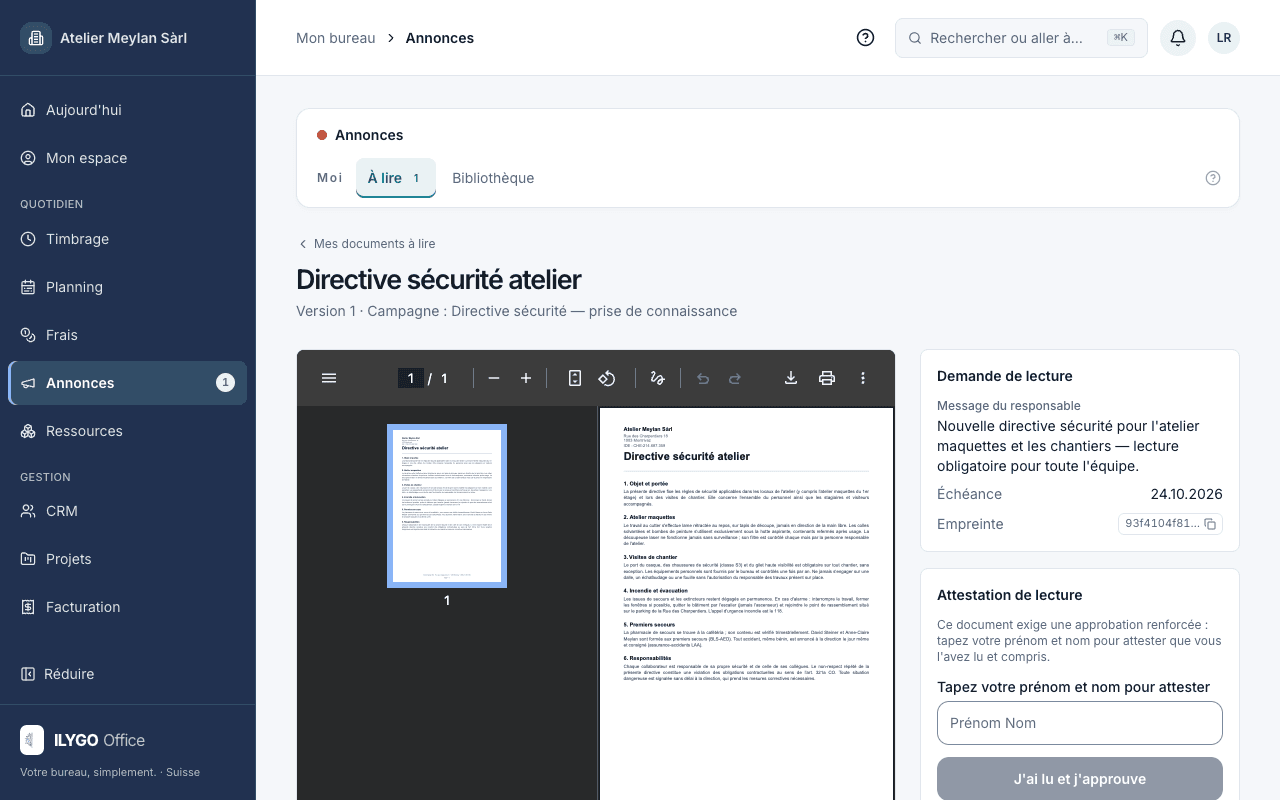The width and height of the screenshot is (1280, 800).
Task: Collapse the sidebar with Réduire
Action: coord(128,674)
